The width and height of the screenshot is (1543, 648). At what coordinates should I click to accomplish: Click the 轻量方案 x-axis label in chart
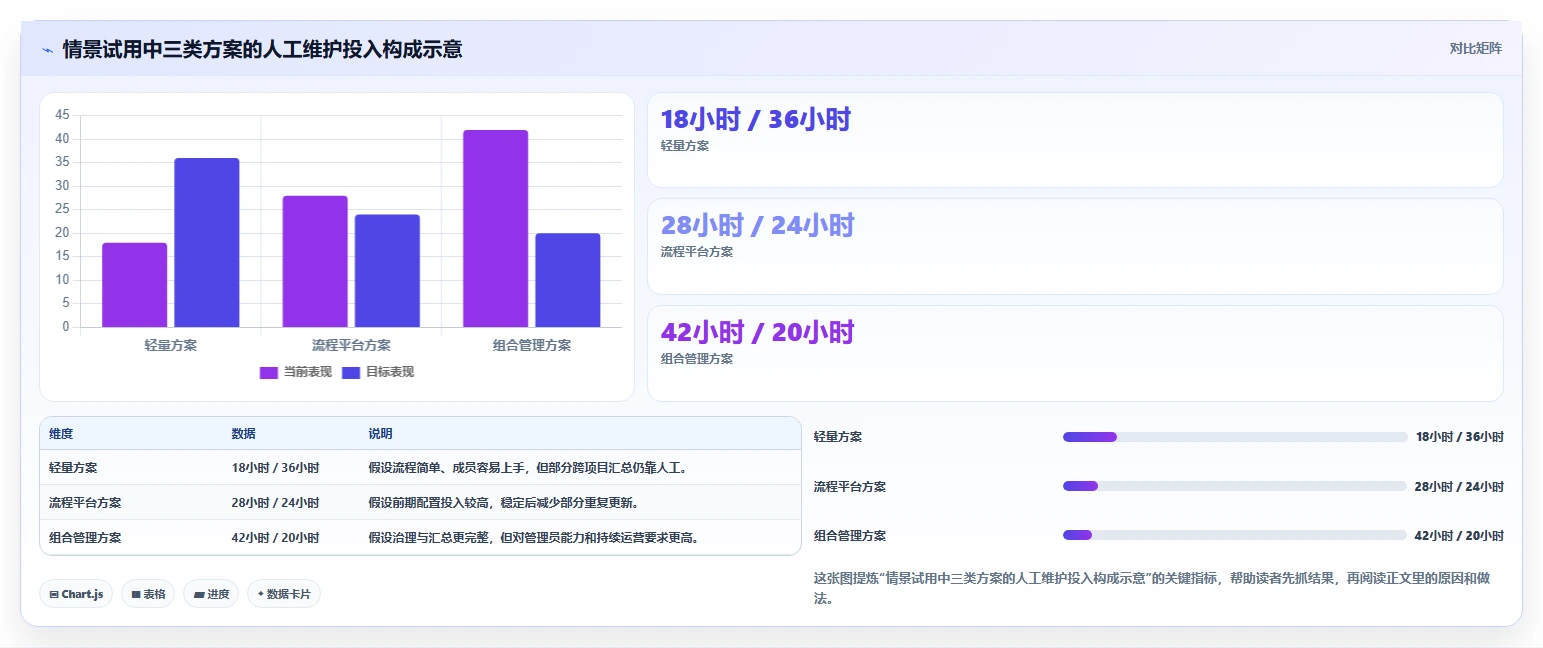click(x=171, y=345)
